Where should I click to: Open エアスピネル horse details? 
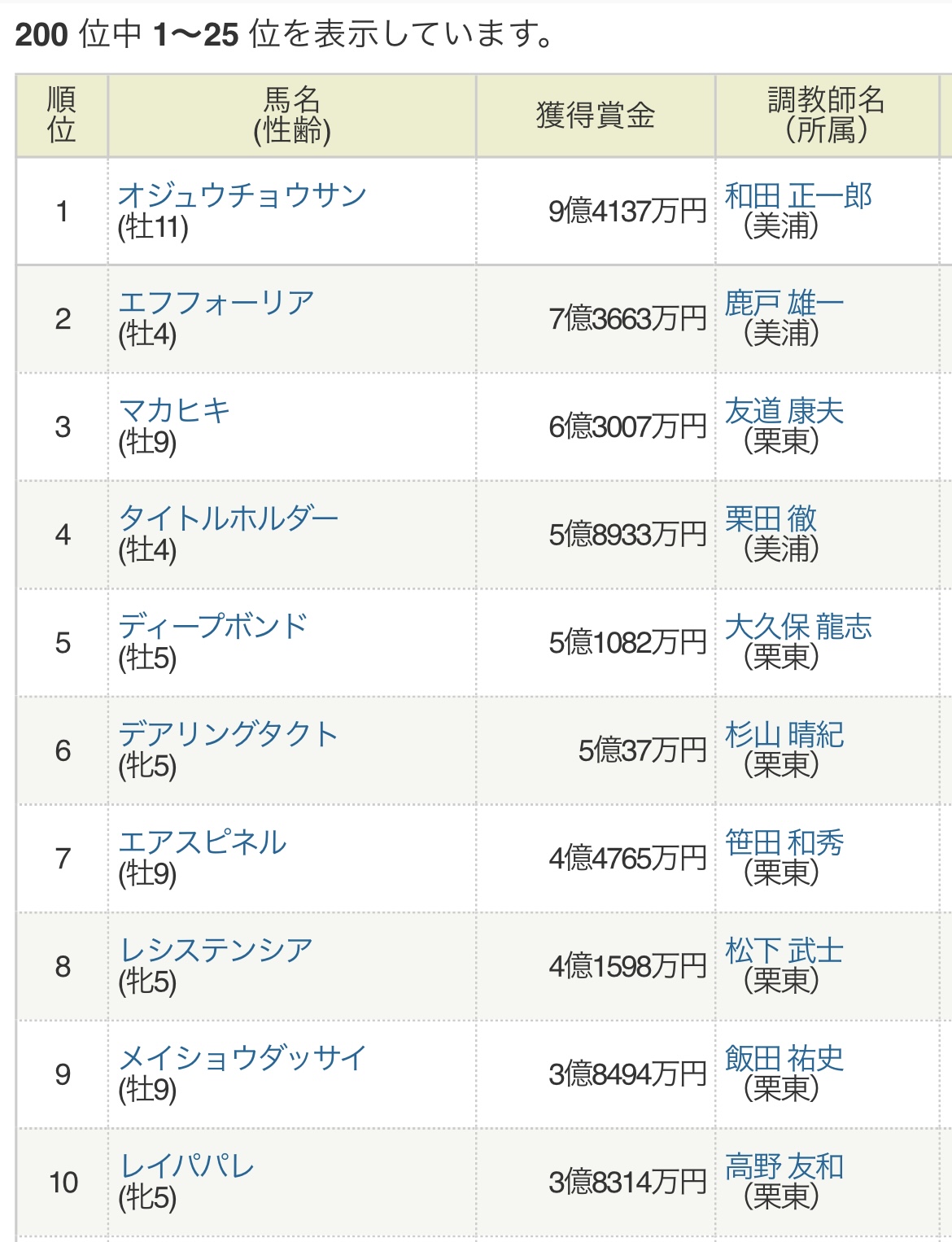(202, 842)
